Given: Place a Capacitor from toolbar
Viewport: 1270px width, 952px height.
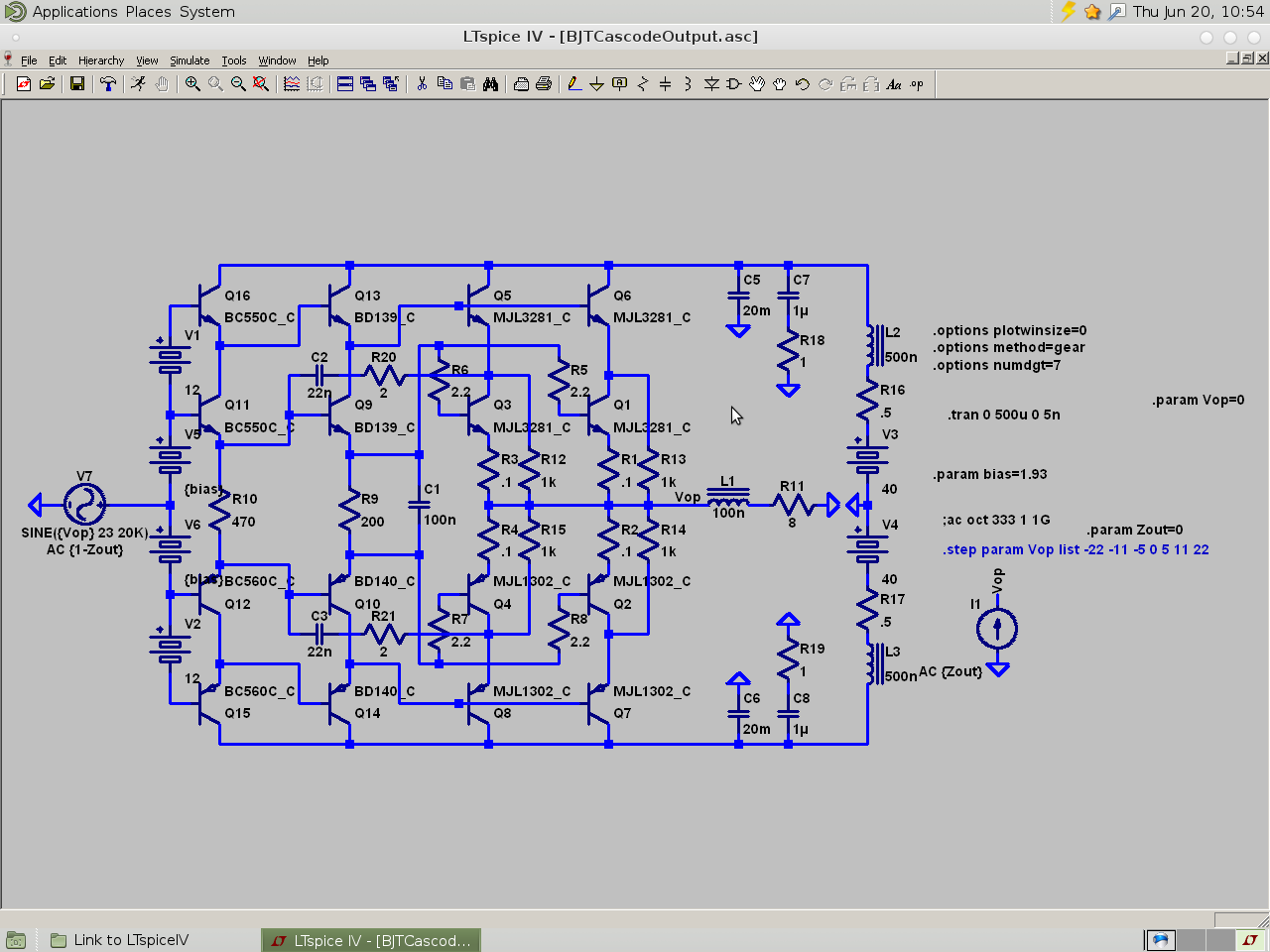Looking at the screenshot, I should [x=666, y=84].
